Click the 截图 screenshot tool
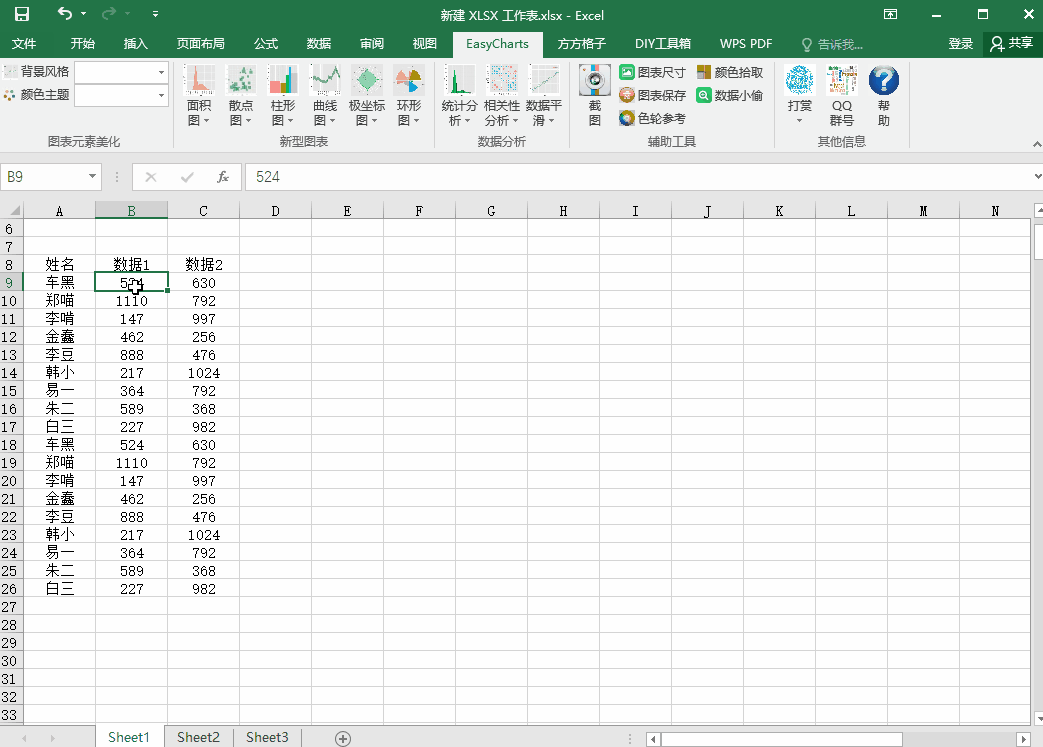 pos(595,96)
